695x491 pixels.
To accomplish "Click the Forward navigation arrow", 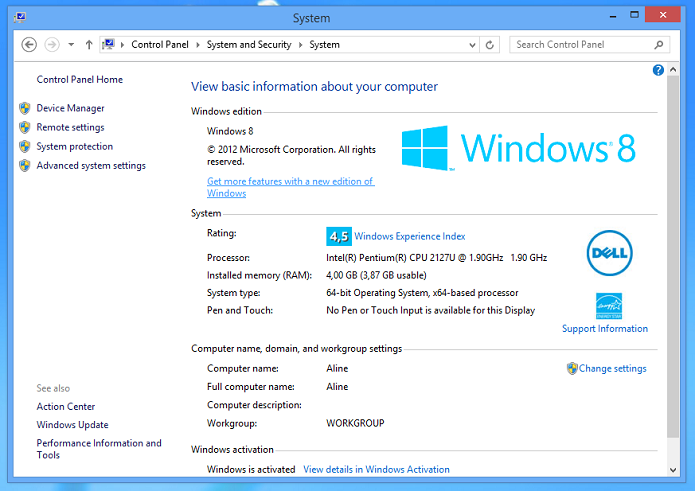I will 52,45.
